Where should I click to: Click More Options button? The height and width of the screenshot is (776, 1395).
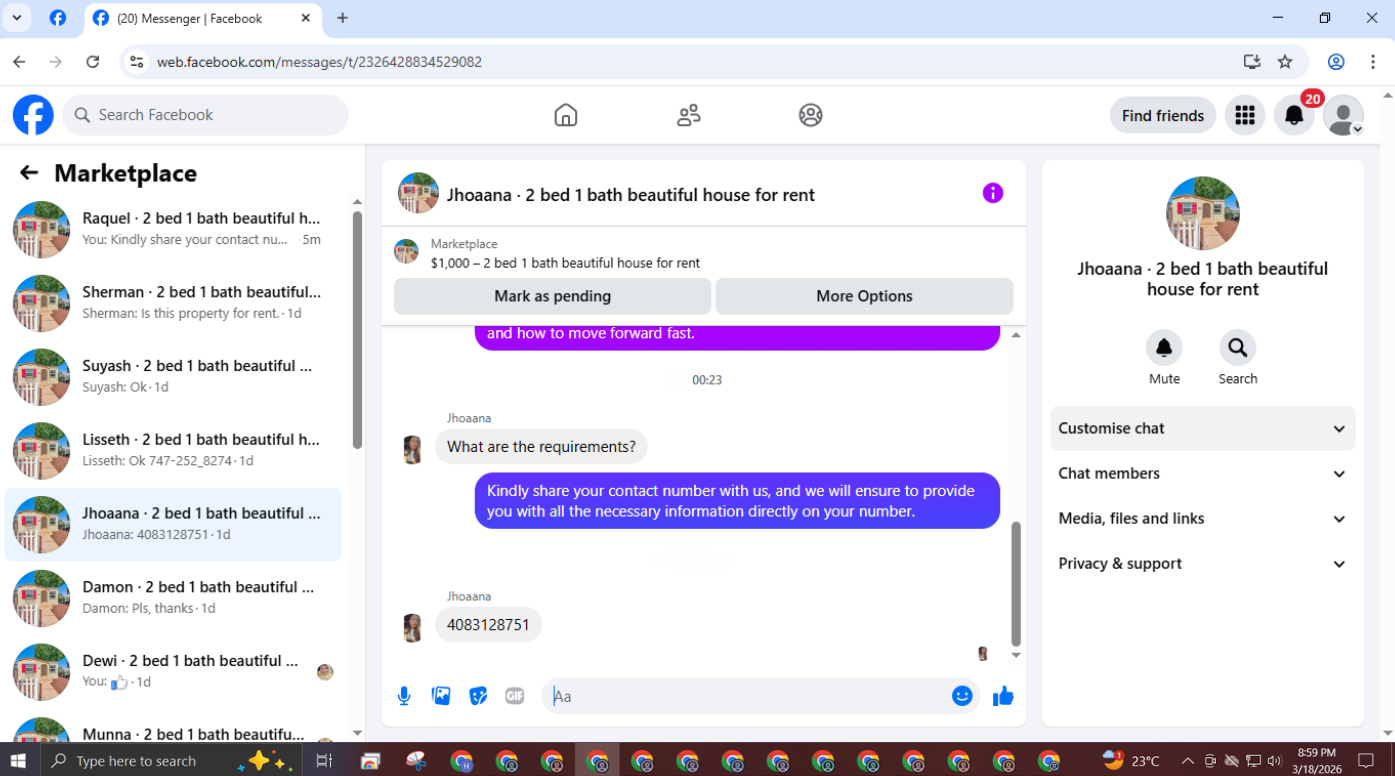[864, 296]
